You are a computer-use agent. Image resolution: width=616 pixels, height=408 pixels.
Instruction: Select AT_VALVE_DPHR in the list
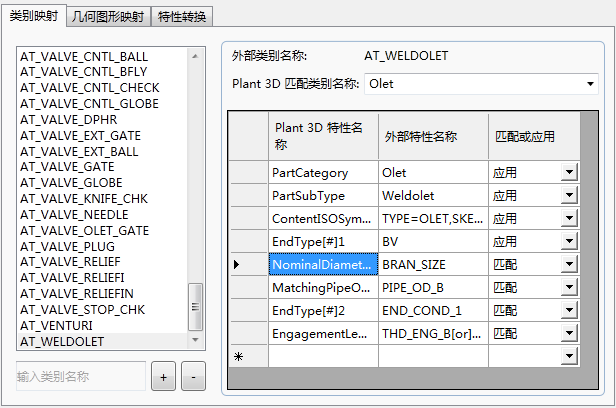69,119
